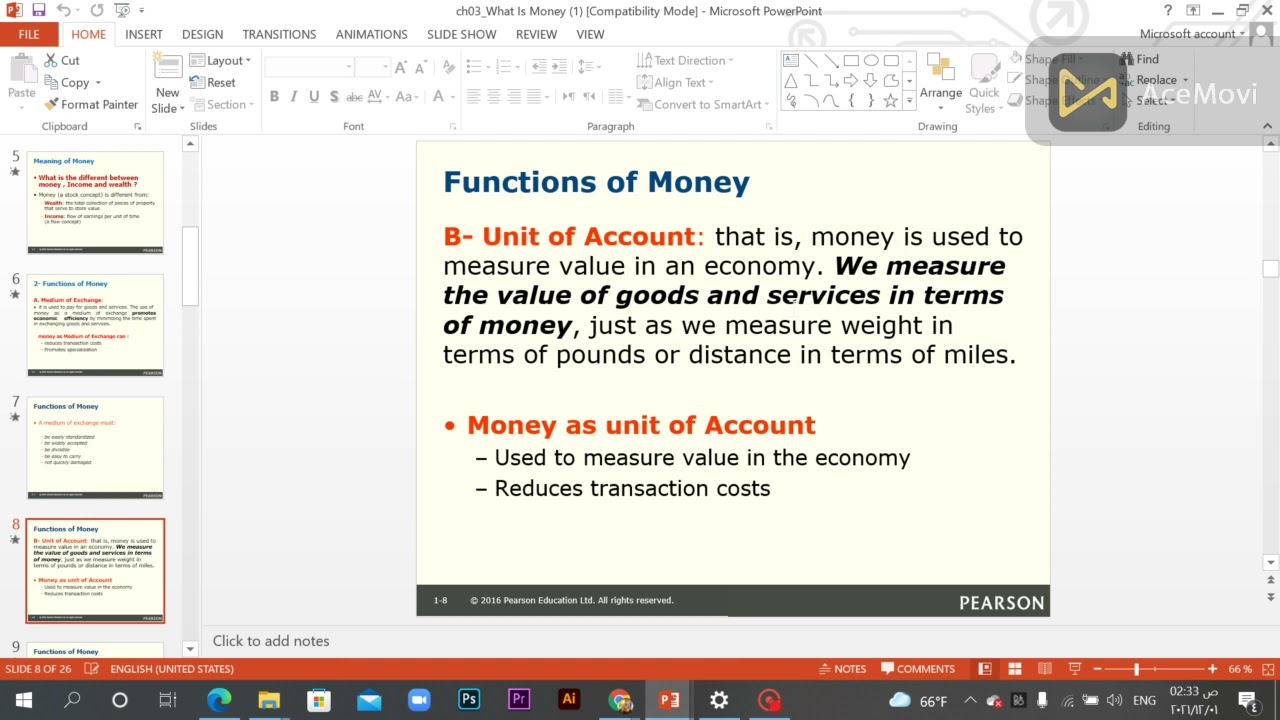1280x720 pixels.
Task: Click the 66 % zoom level
Action: pos(1240,669)
